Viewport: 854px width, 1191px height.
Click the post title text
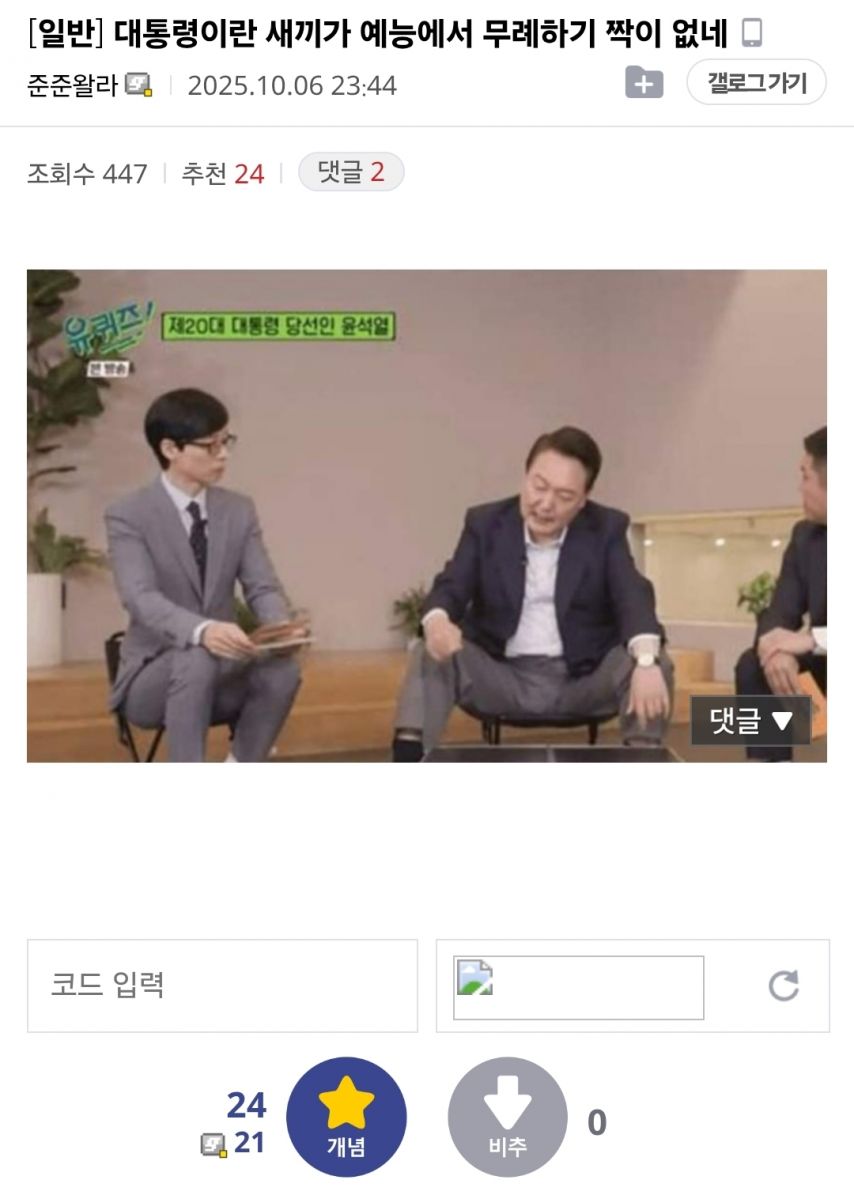pyautogui.click(x=420, y=33)
